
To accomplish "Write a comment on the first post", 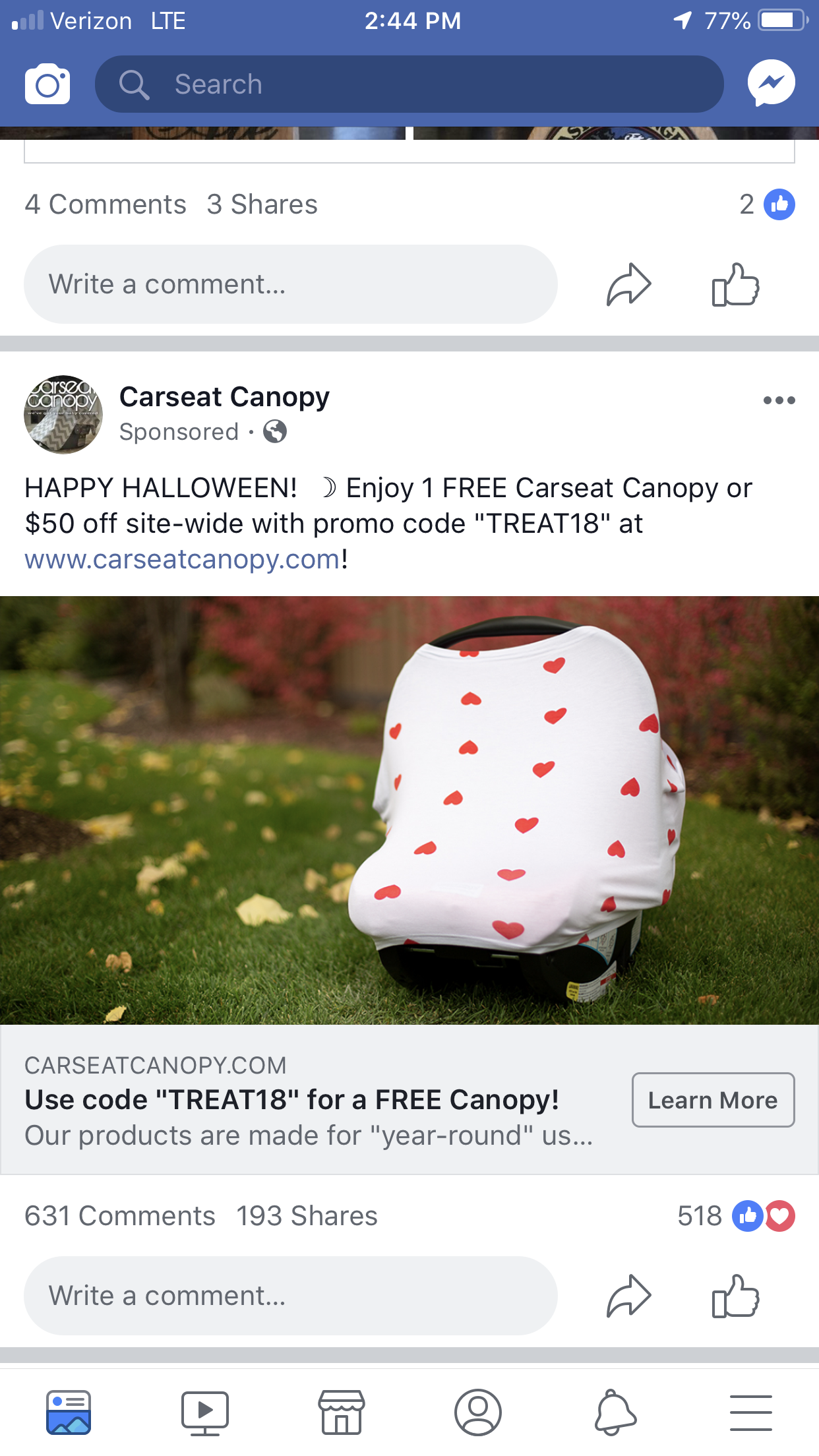I will pyautogui.click(x=291, y=284).
